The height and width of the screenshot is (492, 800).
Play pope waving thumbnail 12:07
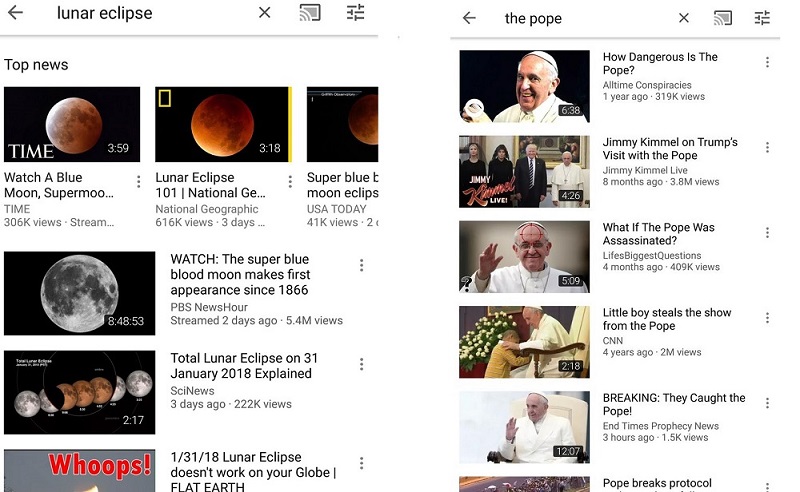524,427
